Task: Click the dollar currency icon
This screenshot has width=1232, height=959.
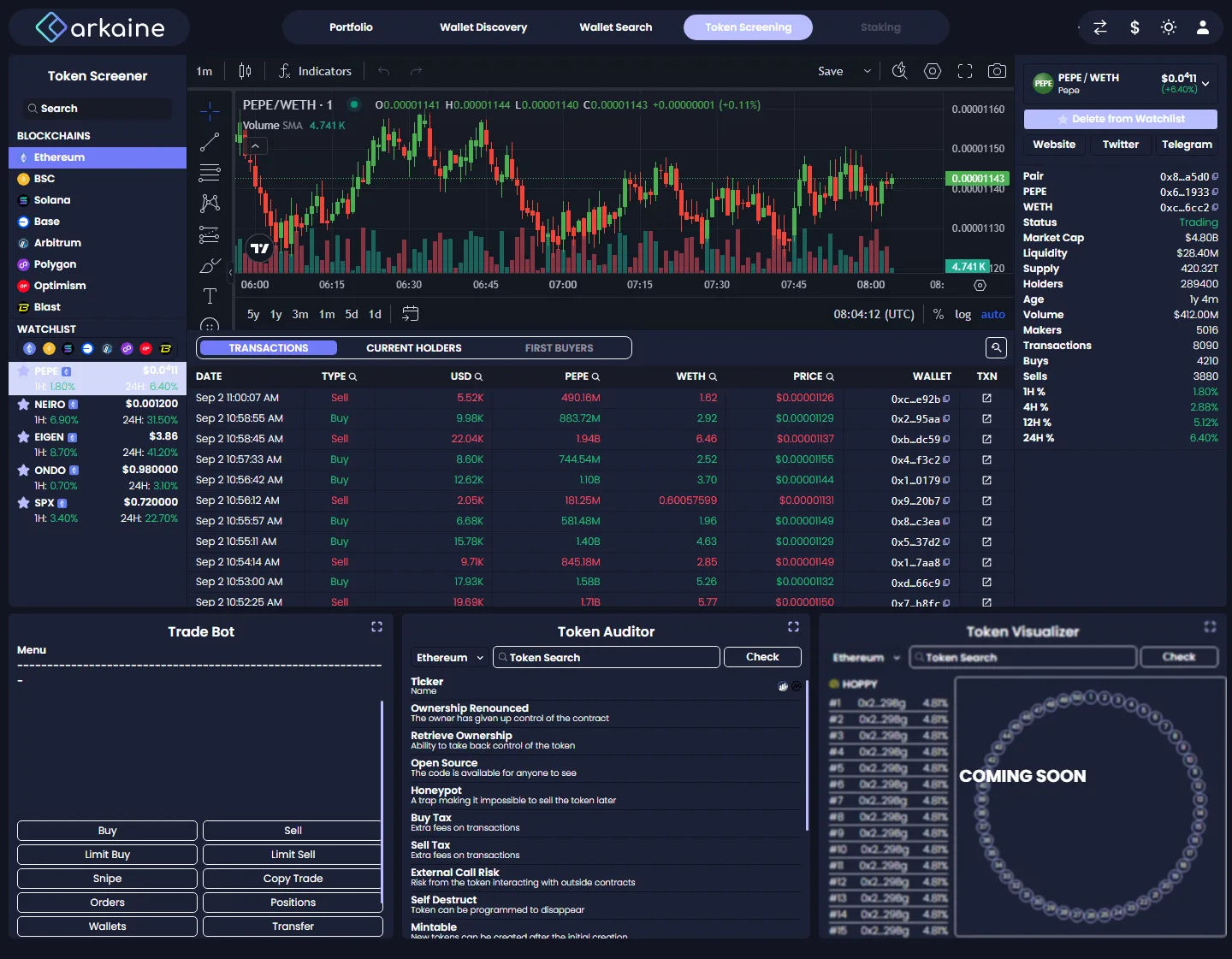Action: (x=1134, y=27)
